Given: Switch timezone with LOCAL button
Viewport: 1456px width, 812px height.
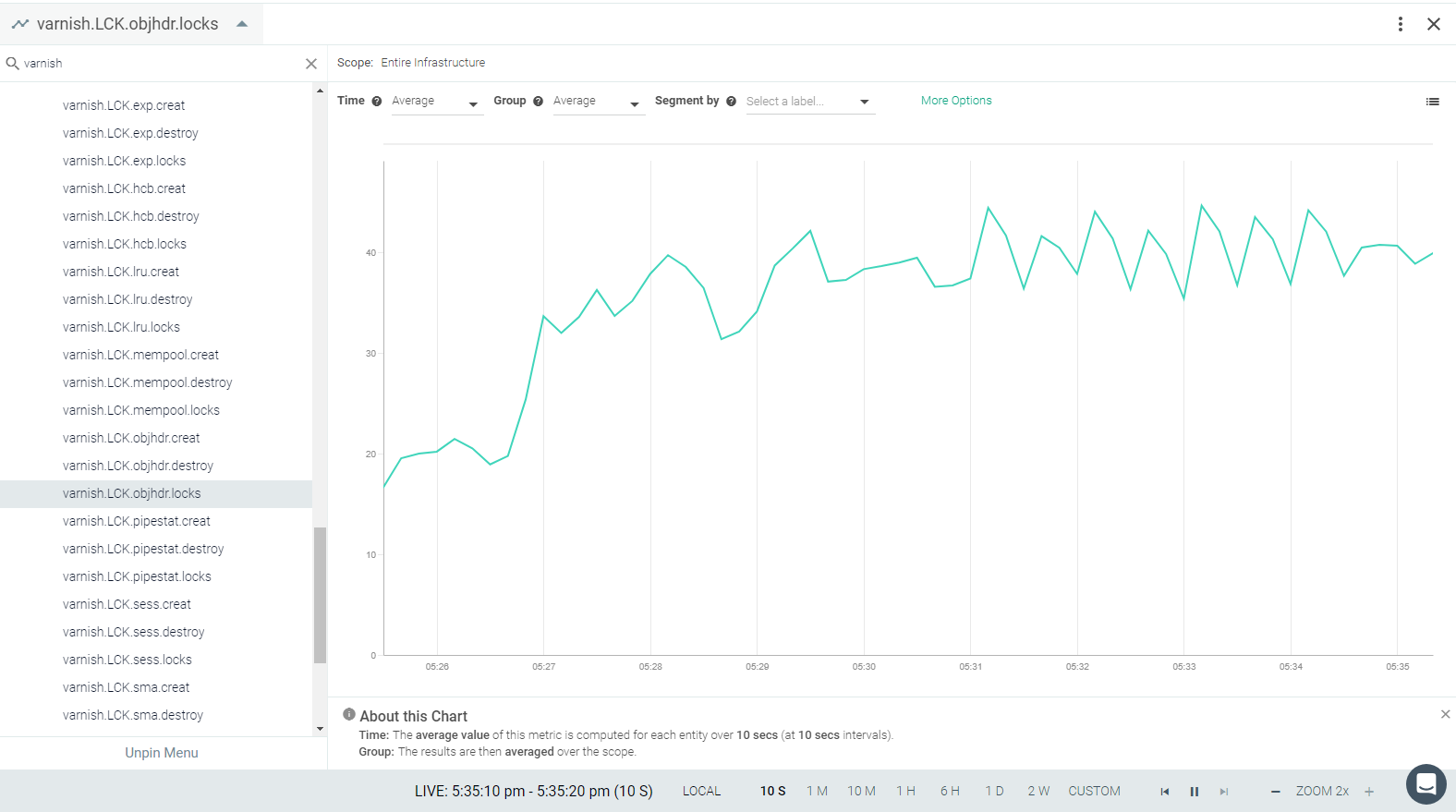Looking at the screenshot, I should tap(701, 792).
